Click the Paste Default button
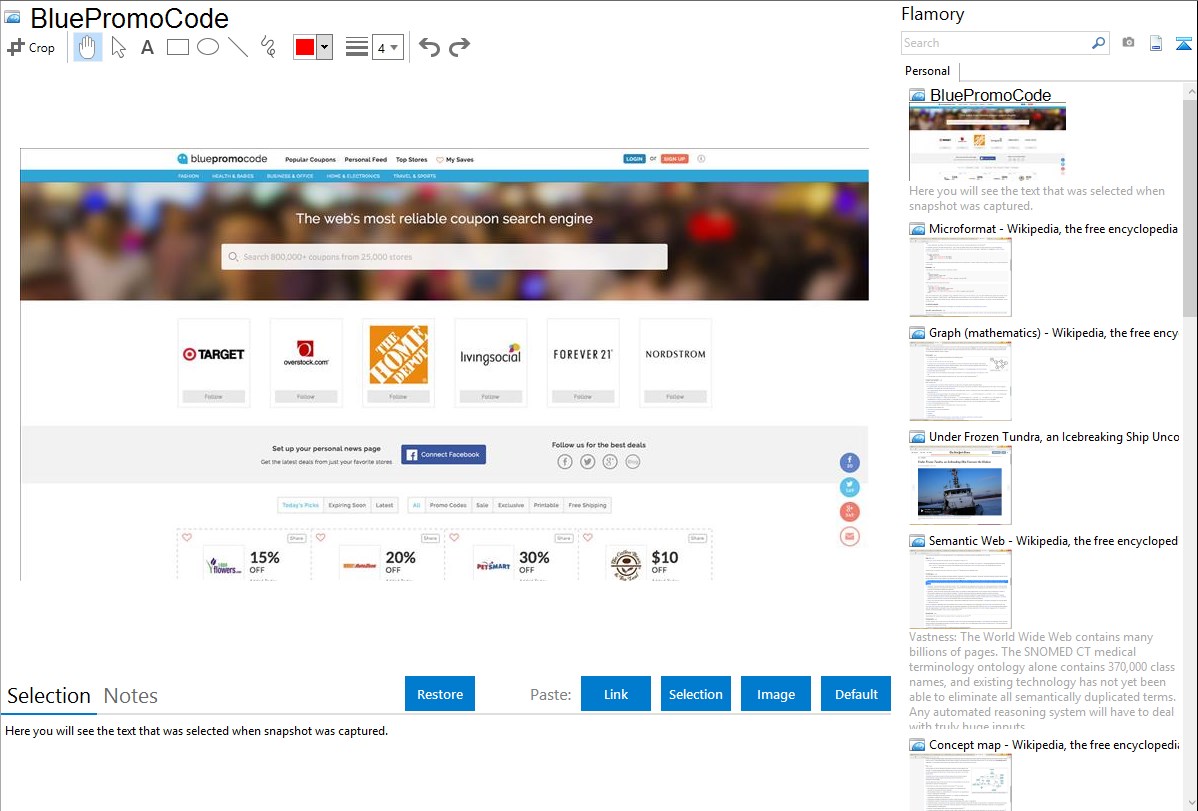The image size is (1198, 811). [856, 693]
